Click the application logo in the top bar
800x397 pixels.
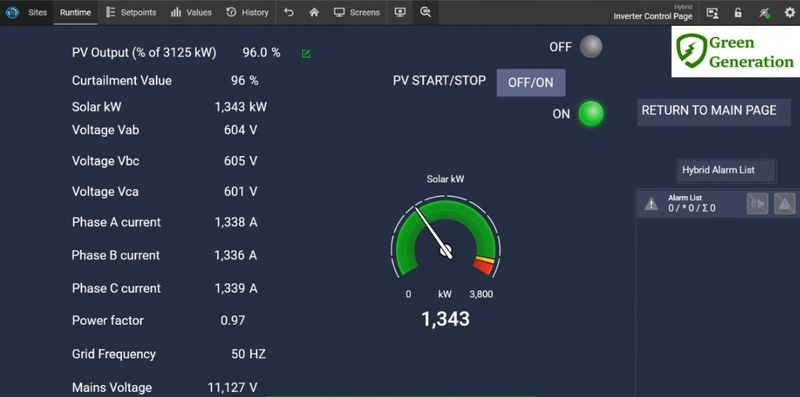tap(12, 12)
